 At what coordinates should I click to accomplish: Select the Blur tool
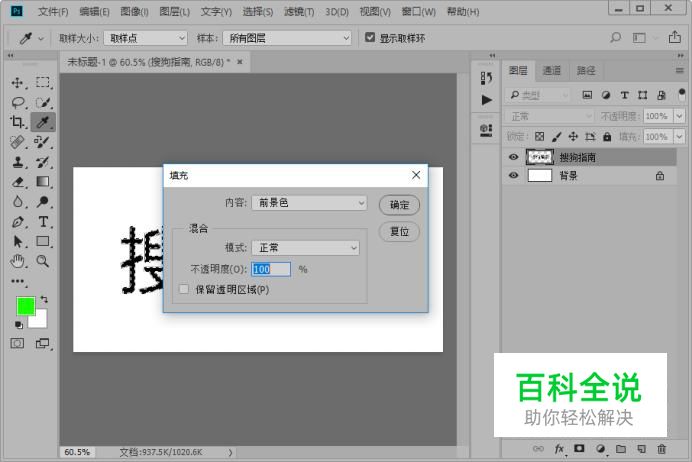[18, 202]
